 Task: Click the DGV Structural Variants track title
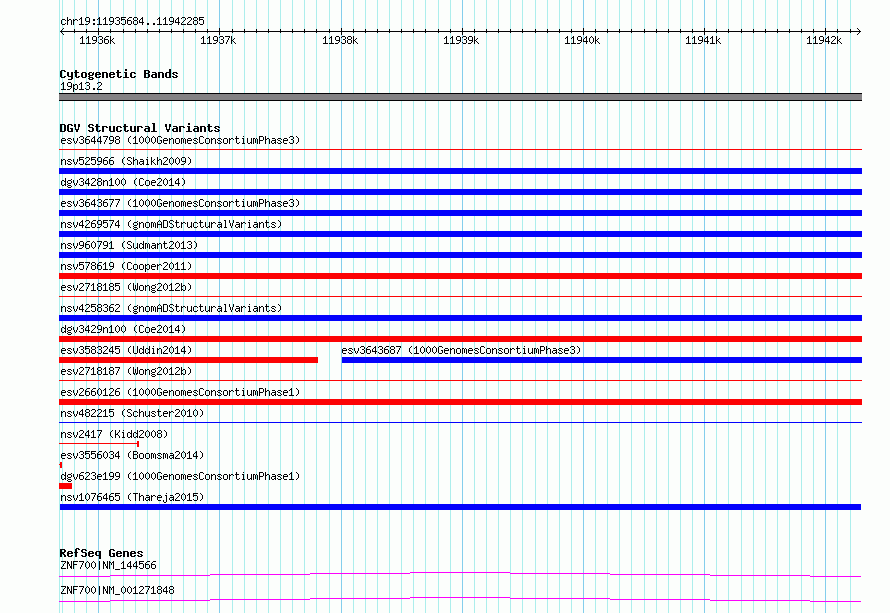click(x=140, y=128)
